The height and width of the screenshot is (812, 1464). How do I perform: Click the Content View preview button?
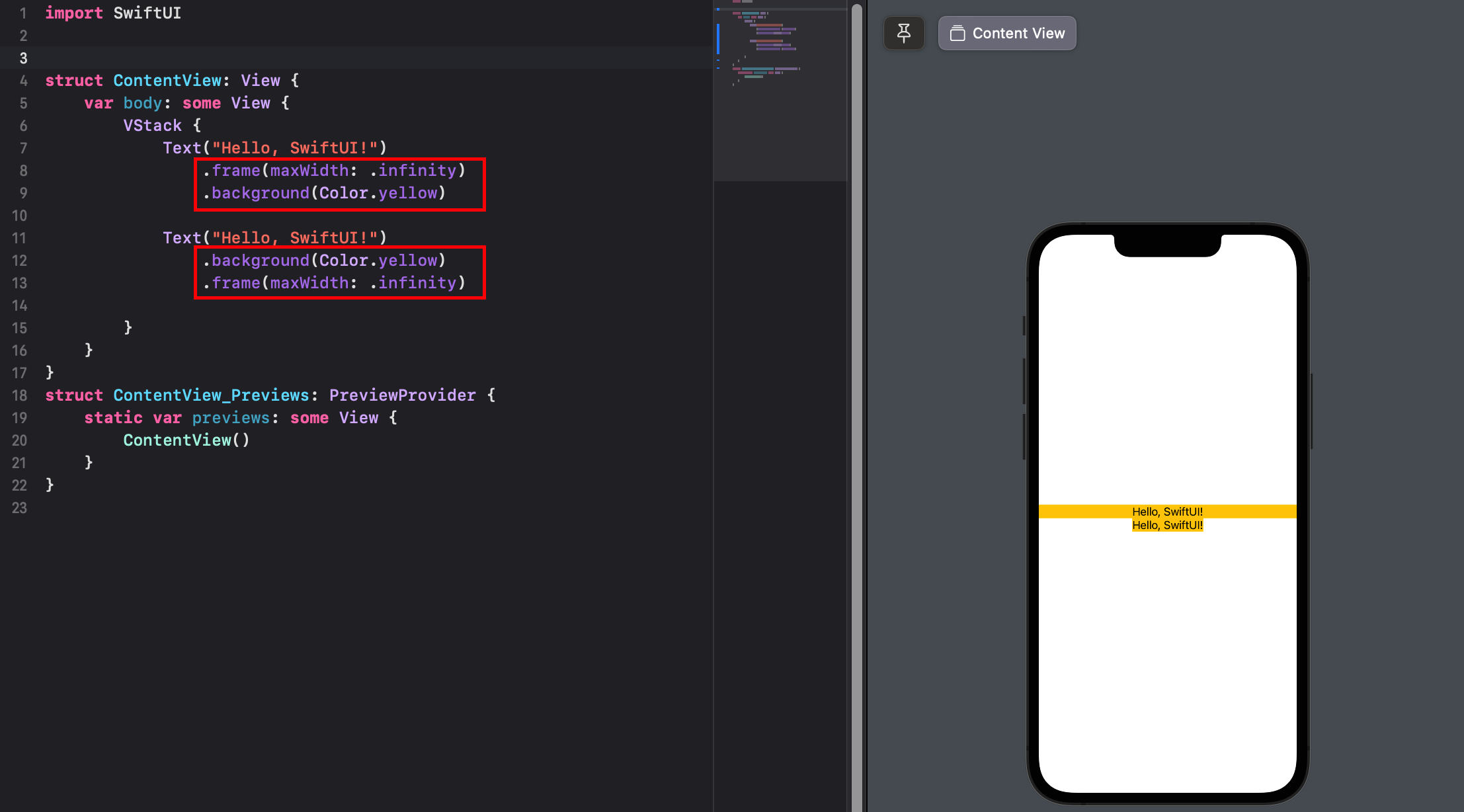(x=1006, y=33)
